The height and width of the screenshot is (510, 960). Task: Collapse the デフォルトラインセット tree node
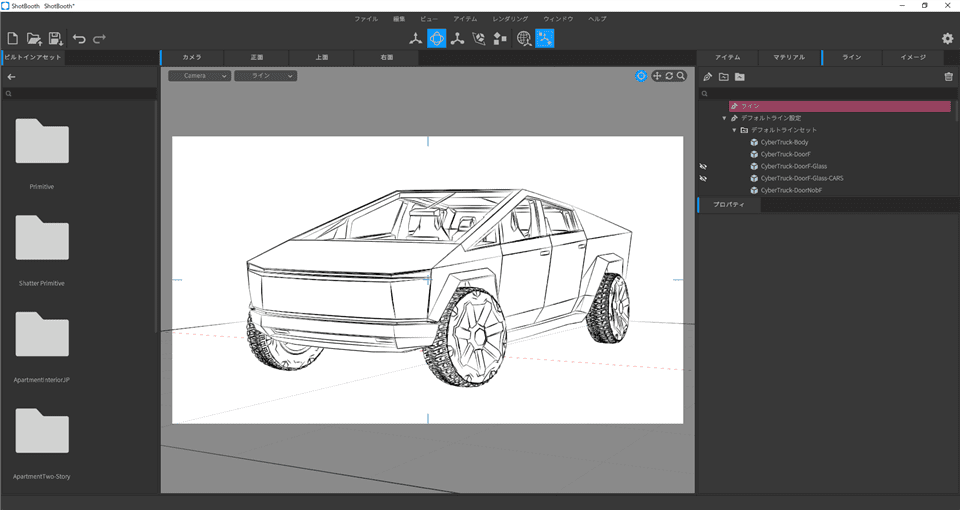(734, 130)
